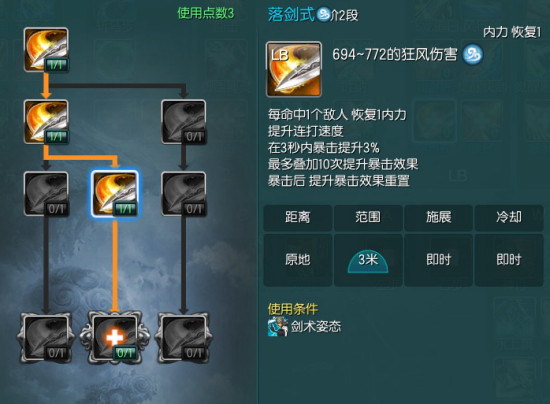This screenshot has width=550, height=404.
Task: Click the 使用点数3 points label
Action: pyautogui.click(x=206, y=13)
